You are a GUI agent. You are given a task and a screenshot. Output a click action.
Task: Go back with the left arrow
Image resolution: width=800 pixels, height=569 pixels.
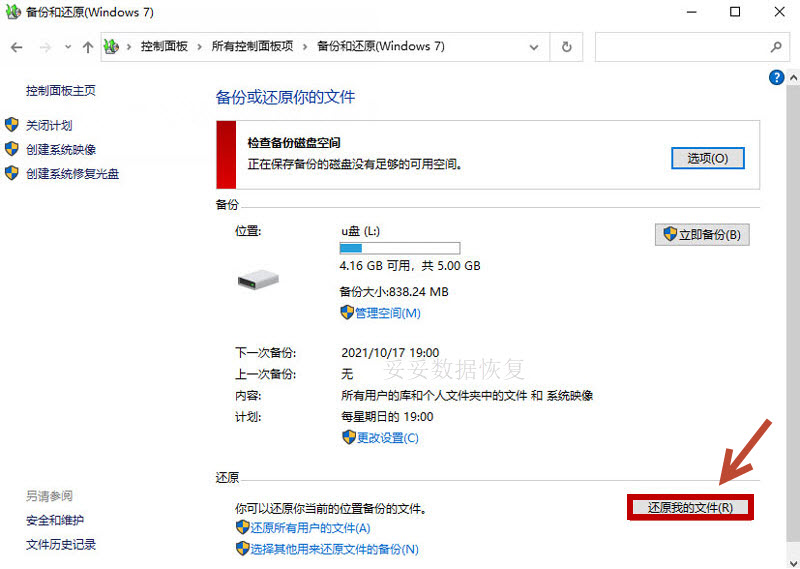(x=17, y=47)
